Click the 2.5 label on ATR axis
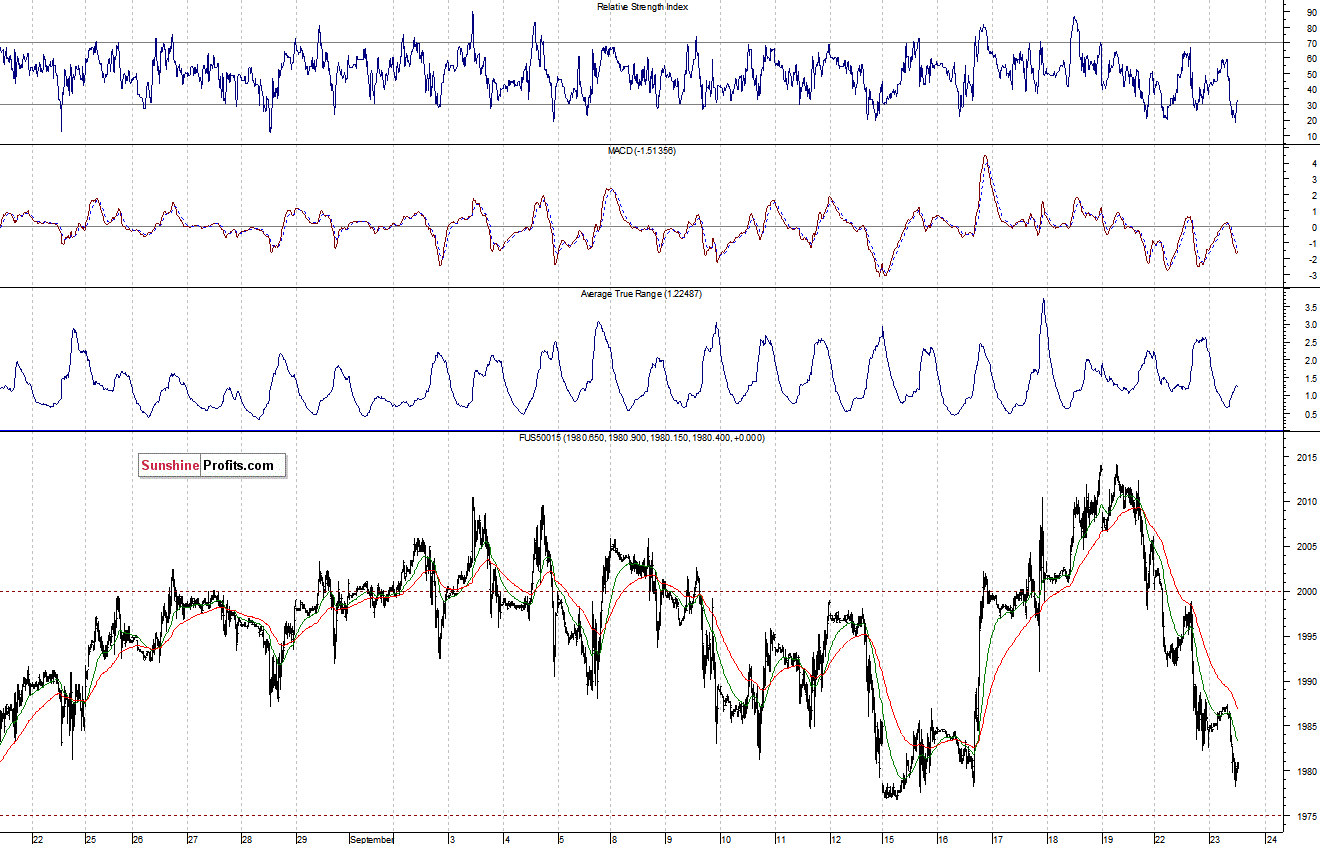The height and width of the screenshot is (844, 1320). tap(1310, 343)
